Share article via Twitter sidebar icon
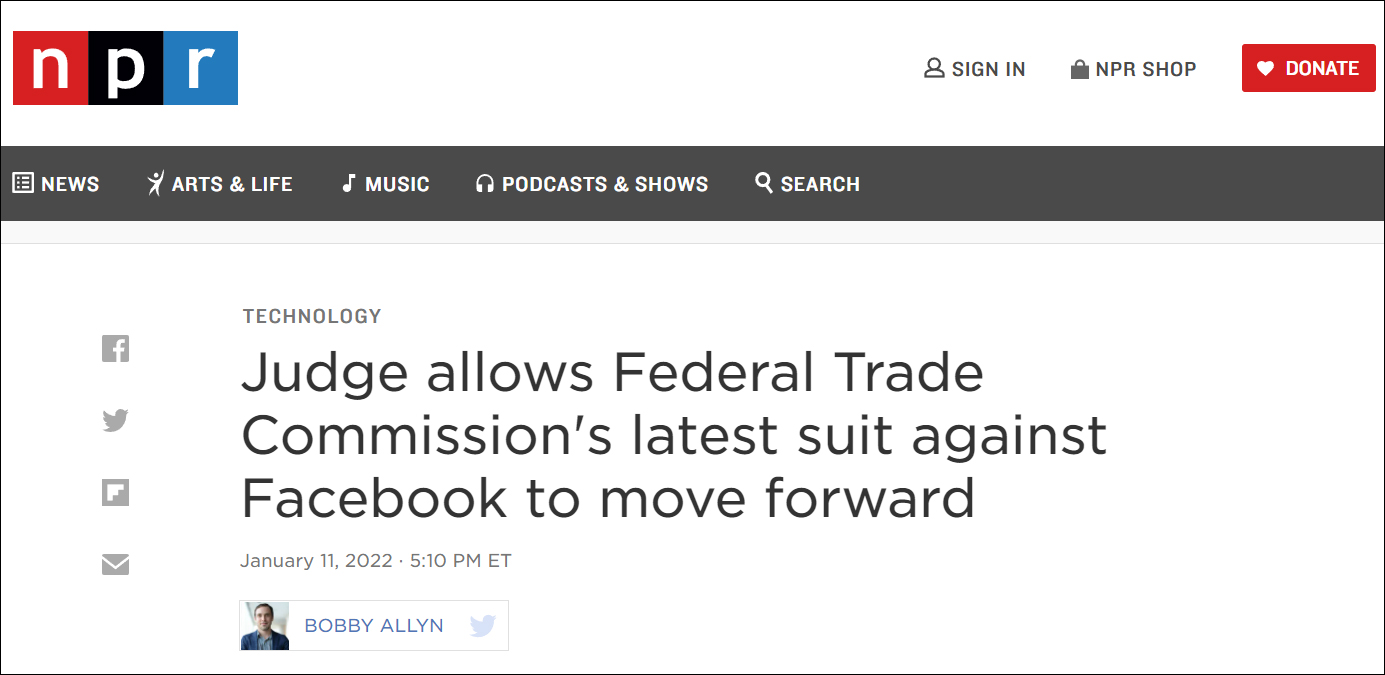The image size is (1385, 675). pyautogui.click(x=115, y=421)
